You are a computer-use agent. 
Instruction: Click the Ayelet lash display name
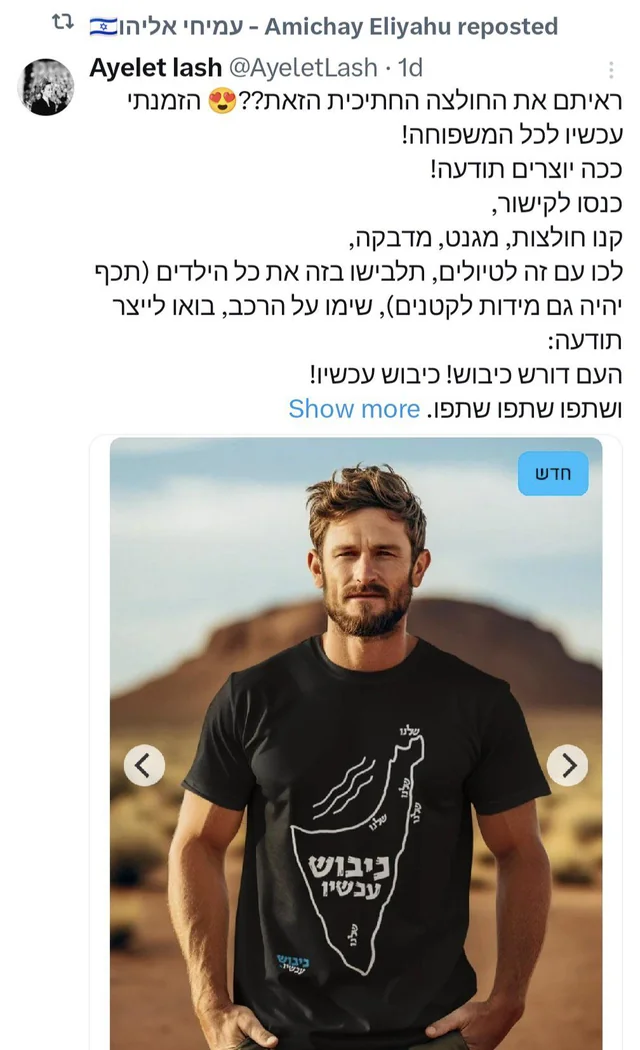click(x=155, y=68)
